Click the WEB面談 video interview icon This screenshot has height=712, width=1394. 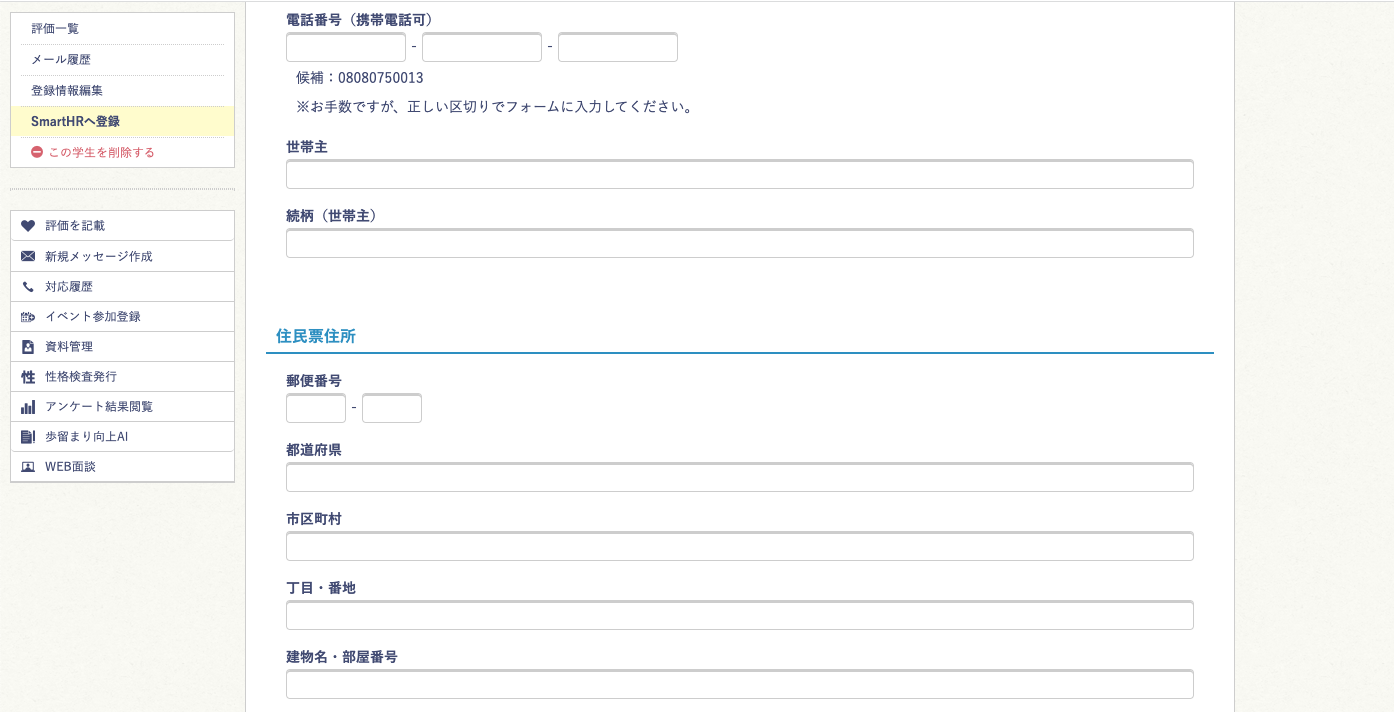27,466
